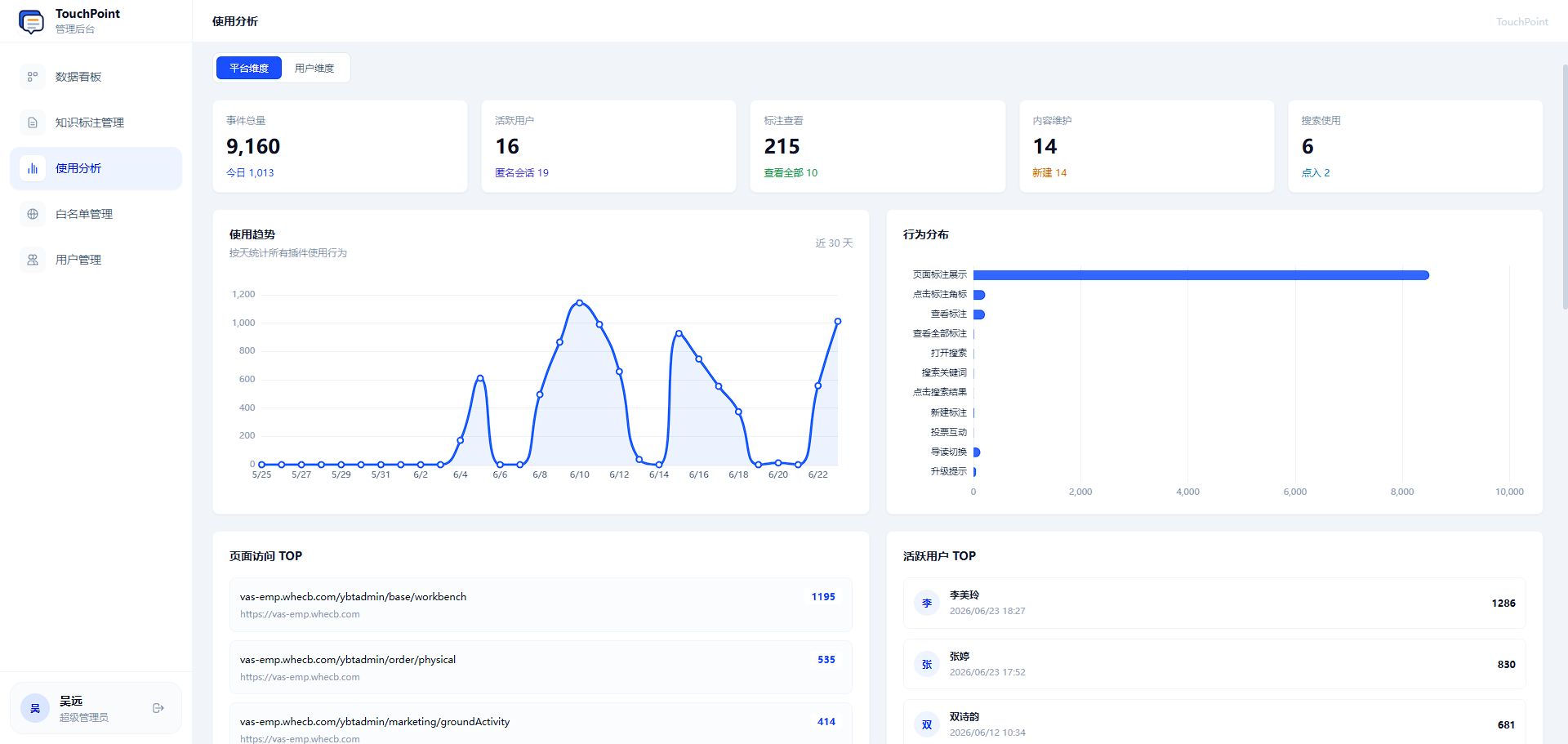Viewport: 1568px width, 744px height.
Task: Open 数据看板 from the sidebar
Action: coord(96,77)
